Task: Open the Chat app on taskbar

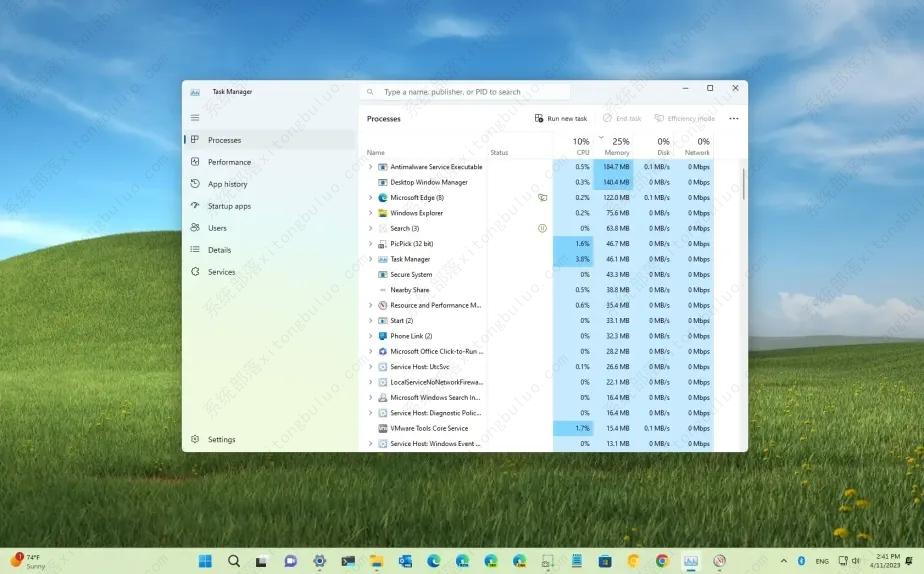Action: [x=291, y=560]
